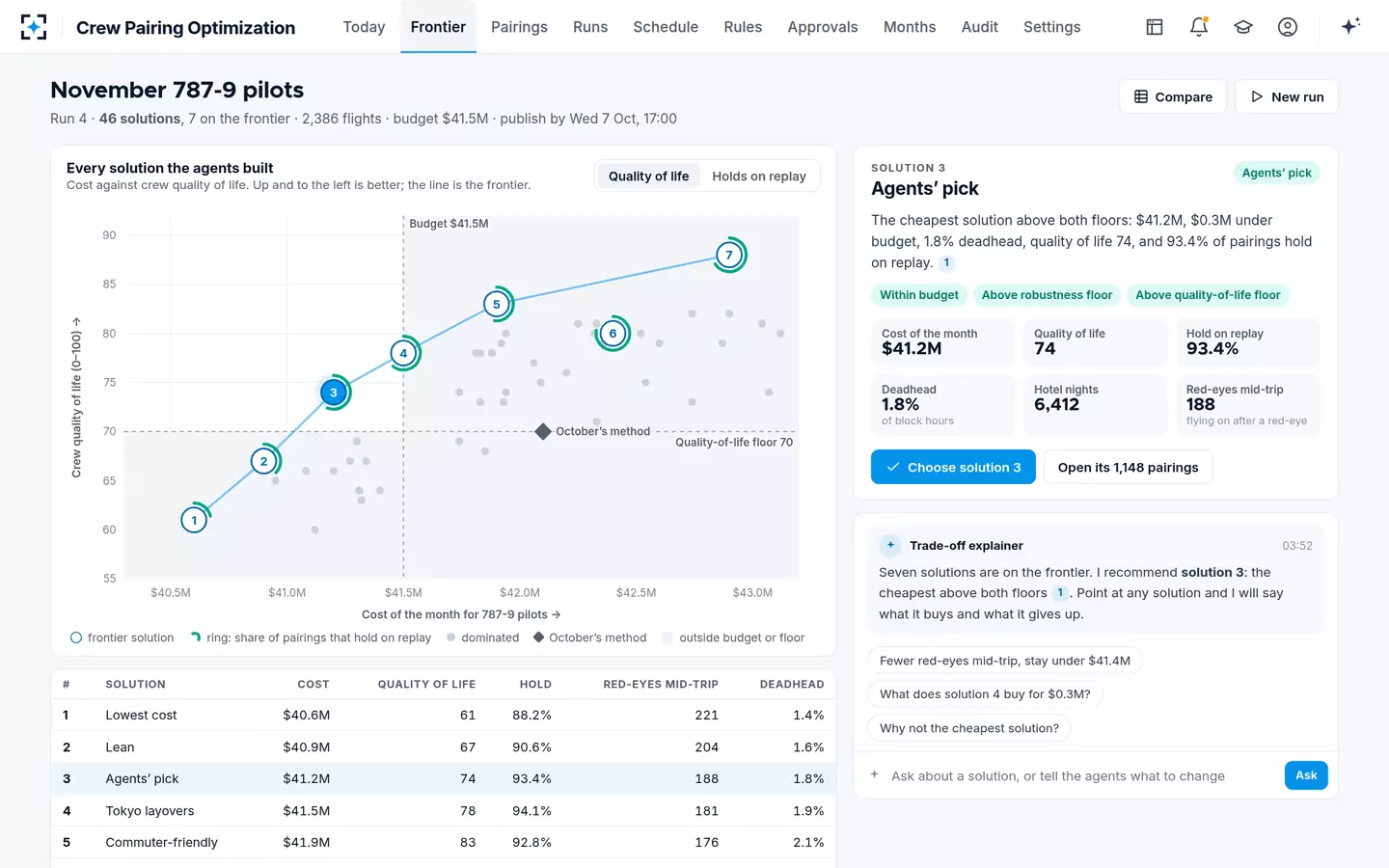Click the Agents' pick badge
This screenshot has height=868, width=1389.
coord(1276,173)
